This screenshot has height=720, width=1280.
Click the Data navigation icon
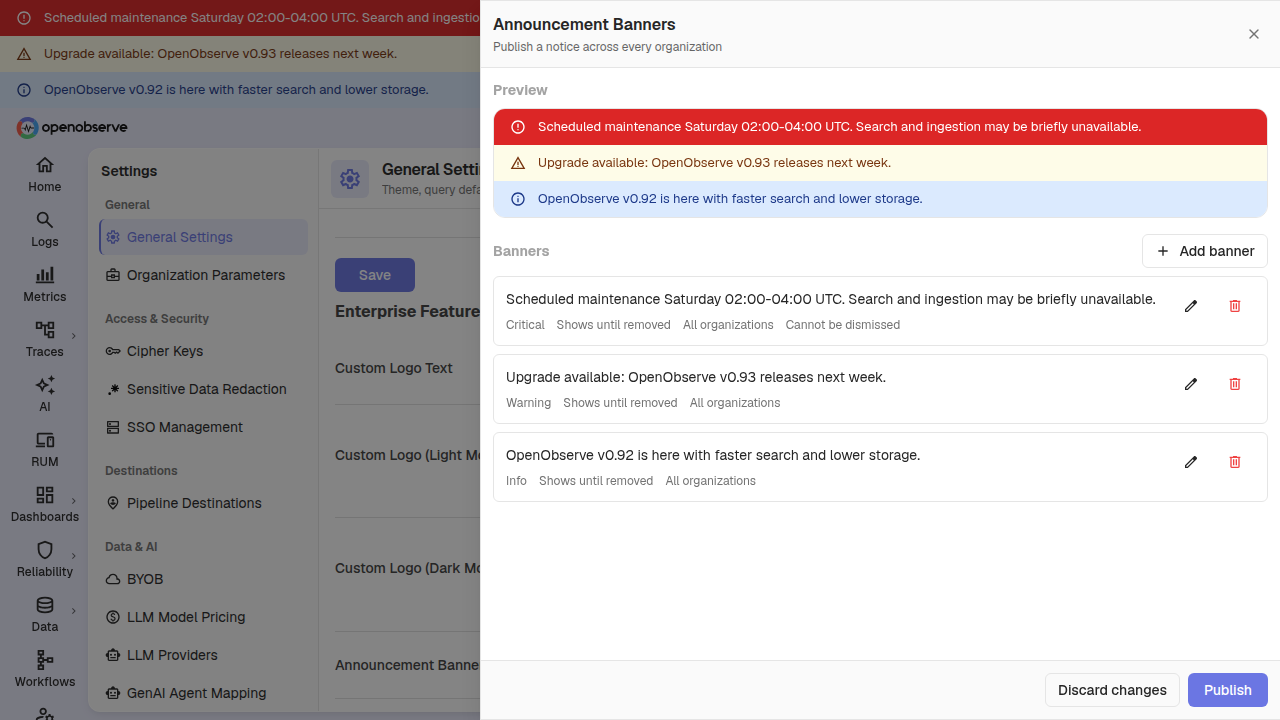point(45,605)
